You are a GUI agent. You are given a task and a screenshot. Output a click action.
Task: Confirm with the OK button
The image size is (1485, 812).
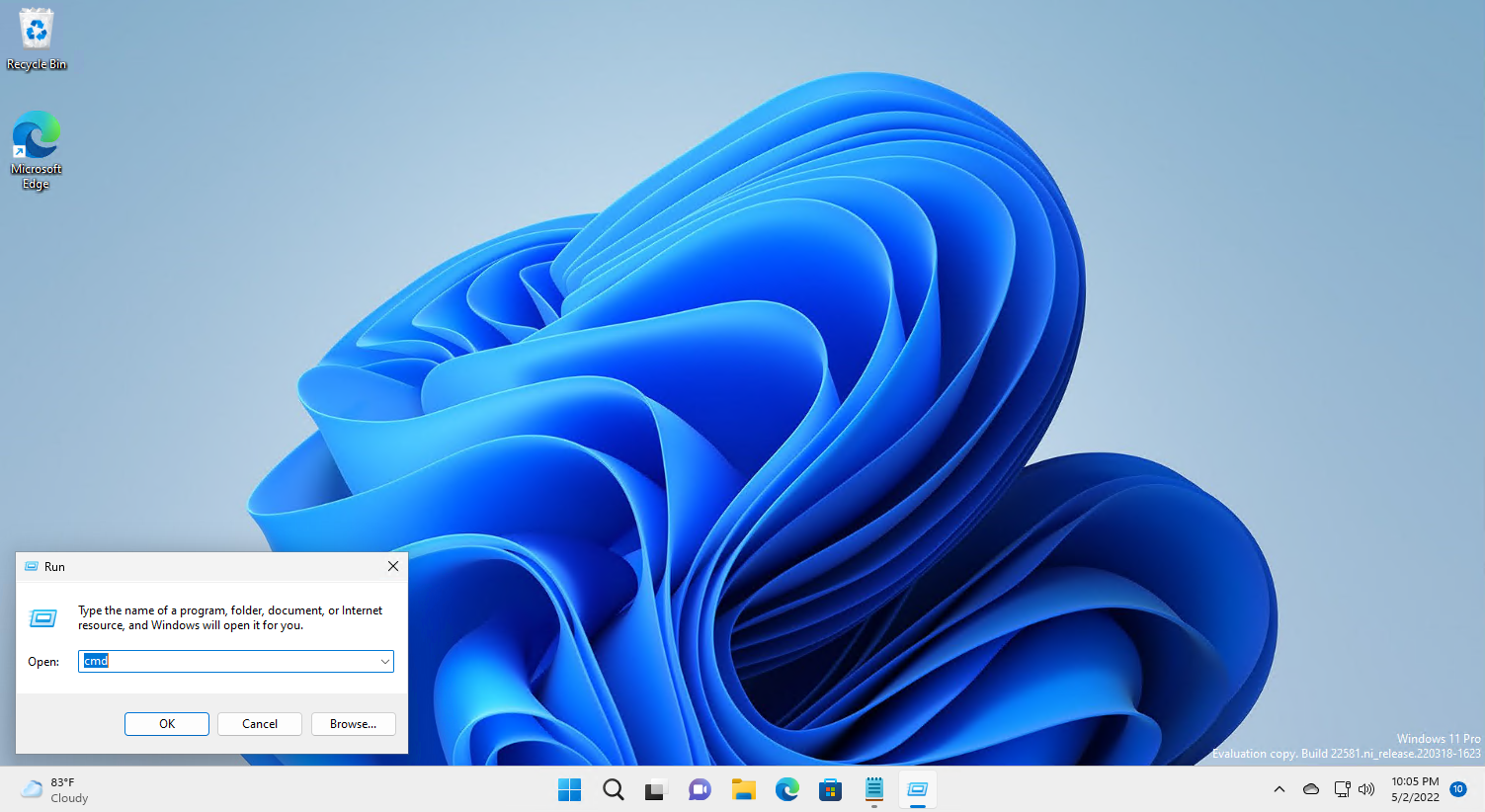pos(166,723)
